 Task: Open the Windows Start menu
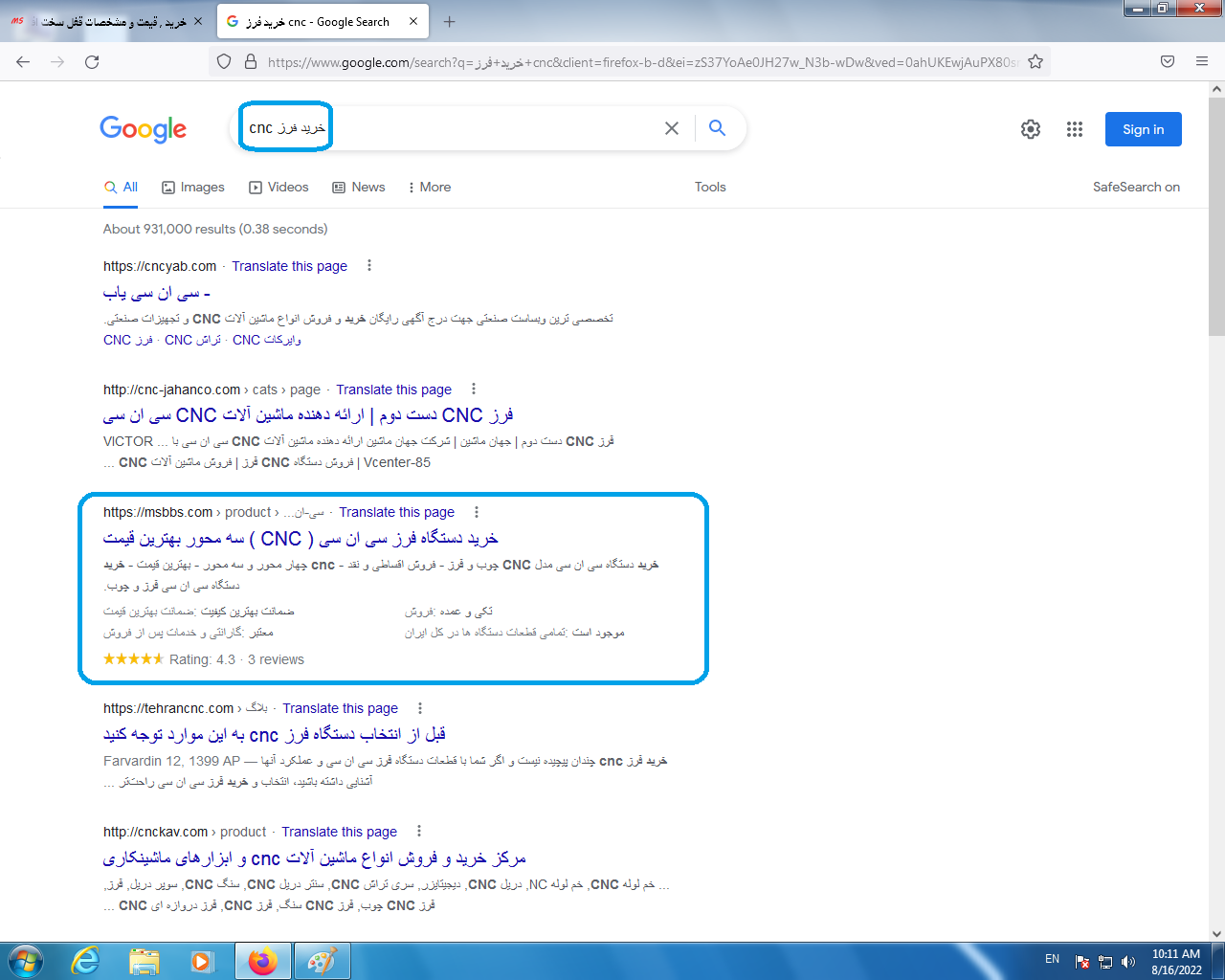26,961
